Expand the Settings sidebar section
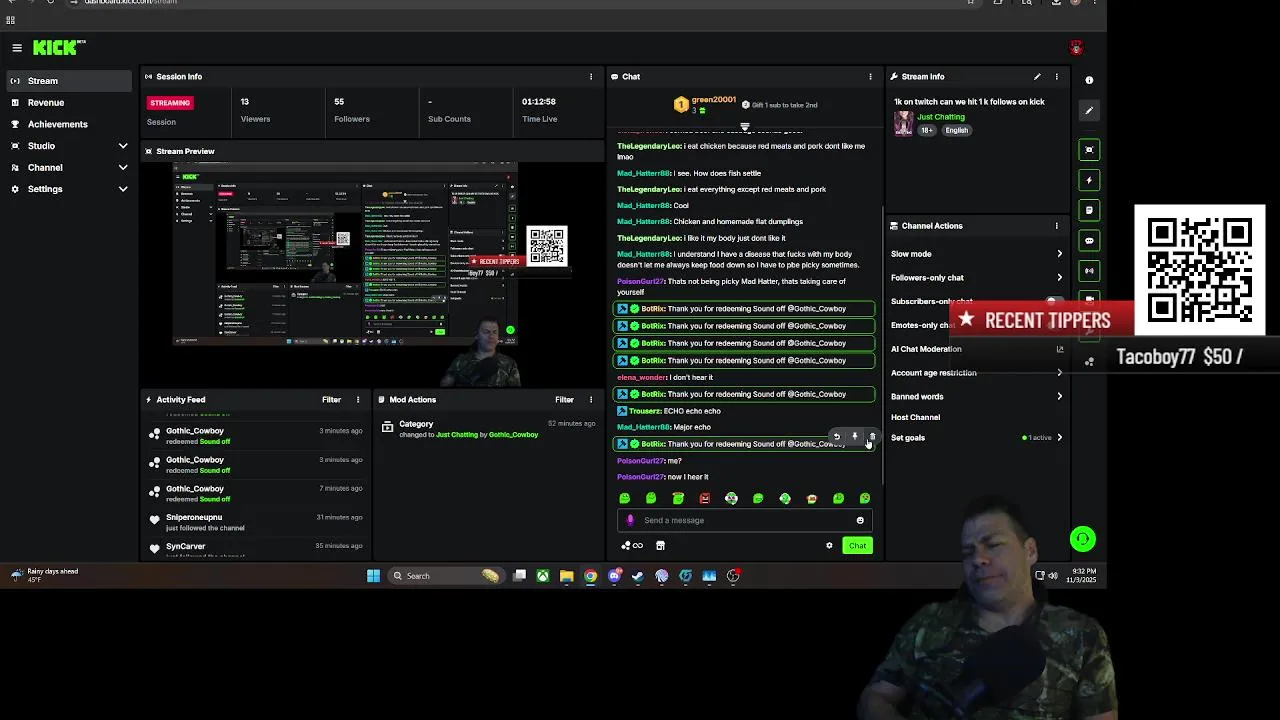This screenshot has height=720, width=1280. click(x=123, y=189)
